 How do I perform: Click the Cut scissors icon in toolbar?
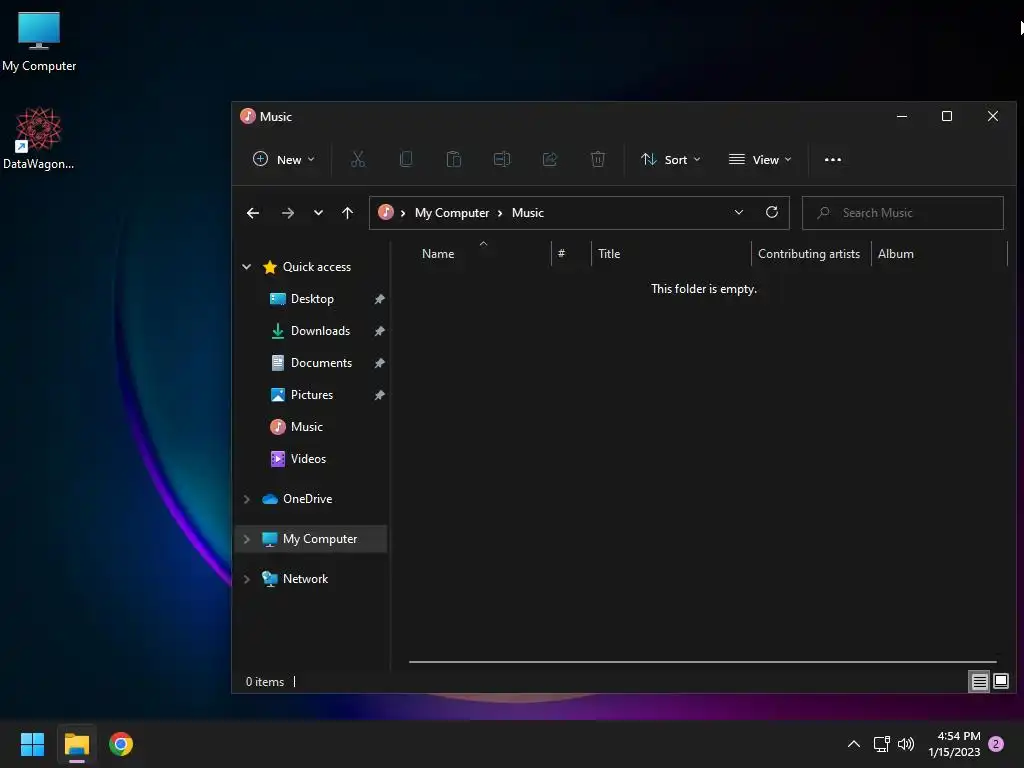(x=358, y=159)
